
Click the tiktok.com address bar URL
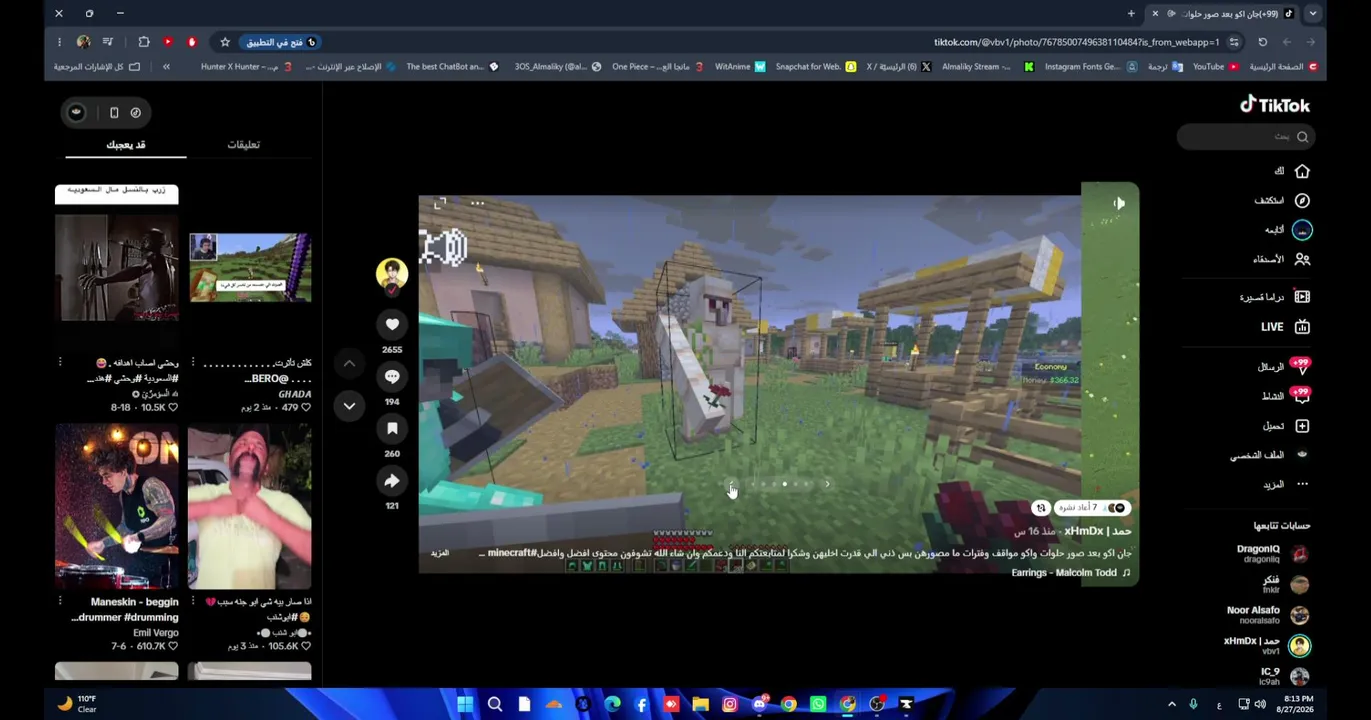click(1076, 42)
